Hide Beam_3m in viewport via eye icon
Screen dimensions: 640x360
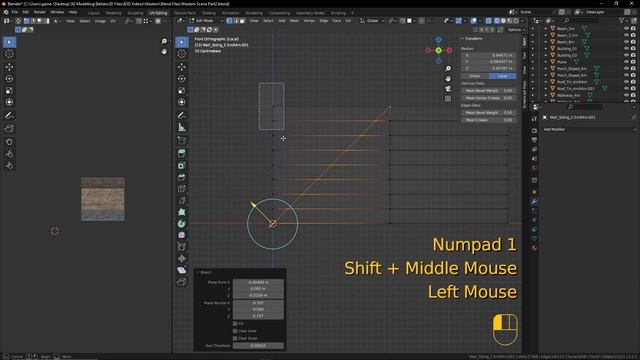(626, 29)
